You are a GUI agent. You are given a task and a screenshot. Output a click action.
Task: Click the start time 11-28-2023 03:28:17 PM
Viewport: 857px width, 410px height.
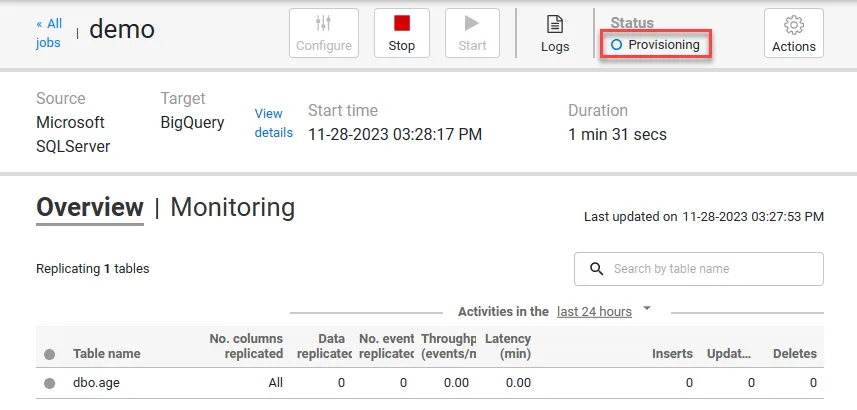click(x=395, y=134)
